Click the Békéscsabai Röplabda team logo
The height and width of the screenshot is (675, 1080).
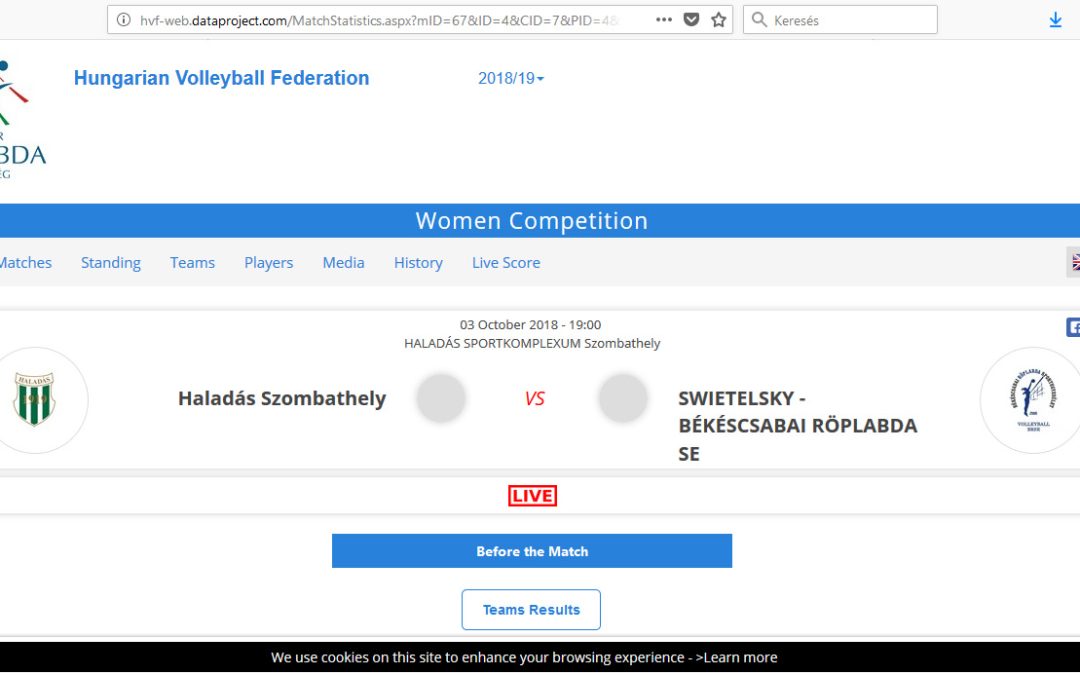click(x=1030, y=399)
